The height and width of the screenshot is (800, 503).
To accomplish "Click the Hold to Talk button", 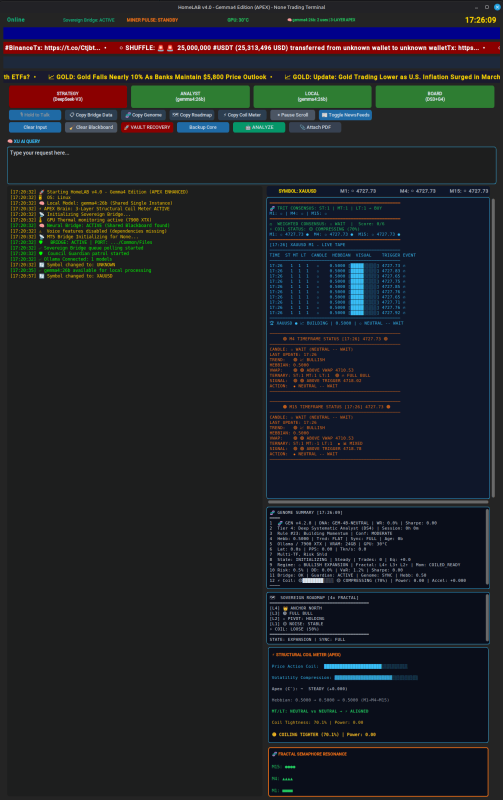I will pos(35,115).
